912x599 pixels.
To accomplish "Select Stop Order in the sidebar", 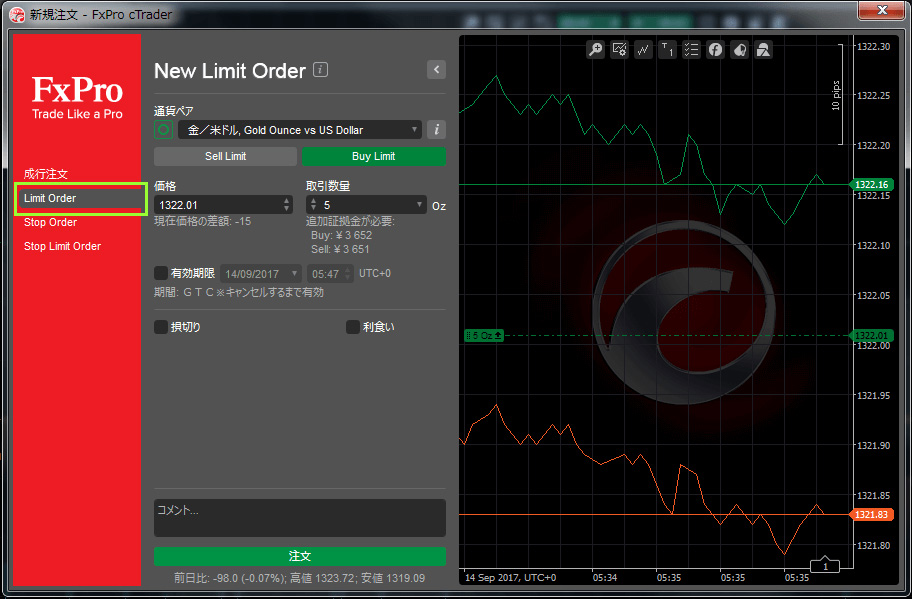I will click(x=51, y=222).
